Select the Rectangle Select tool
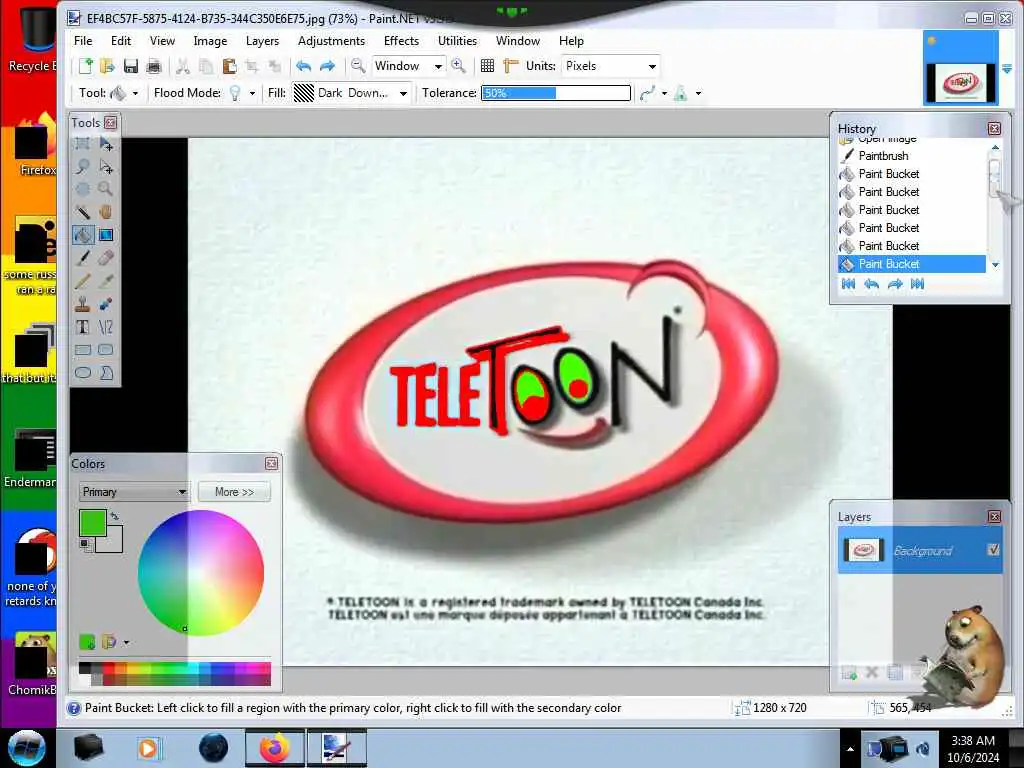1024x768 pixels. 82,144
